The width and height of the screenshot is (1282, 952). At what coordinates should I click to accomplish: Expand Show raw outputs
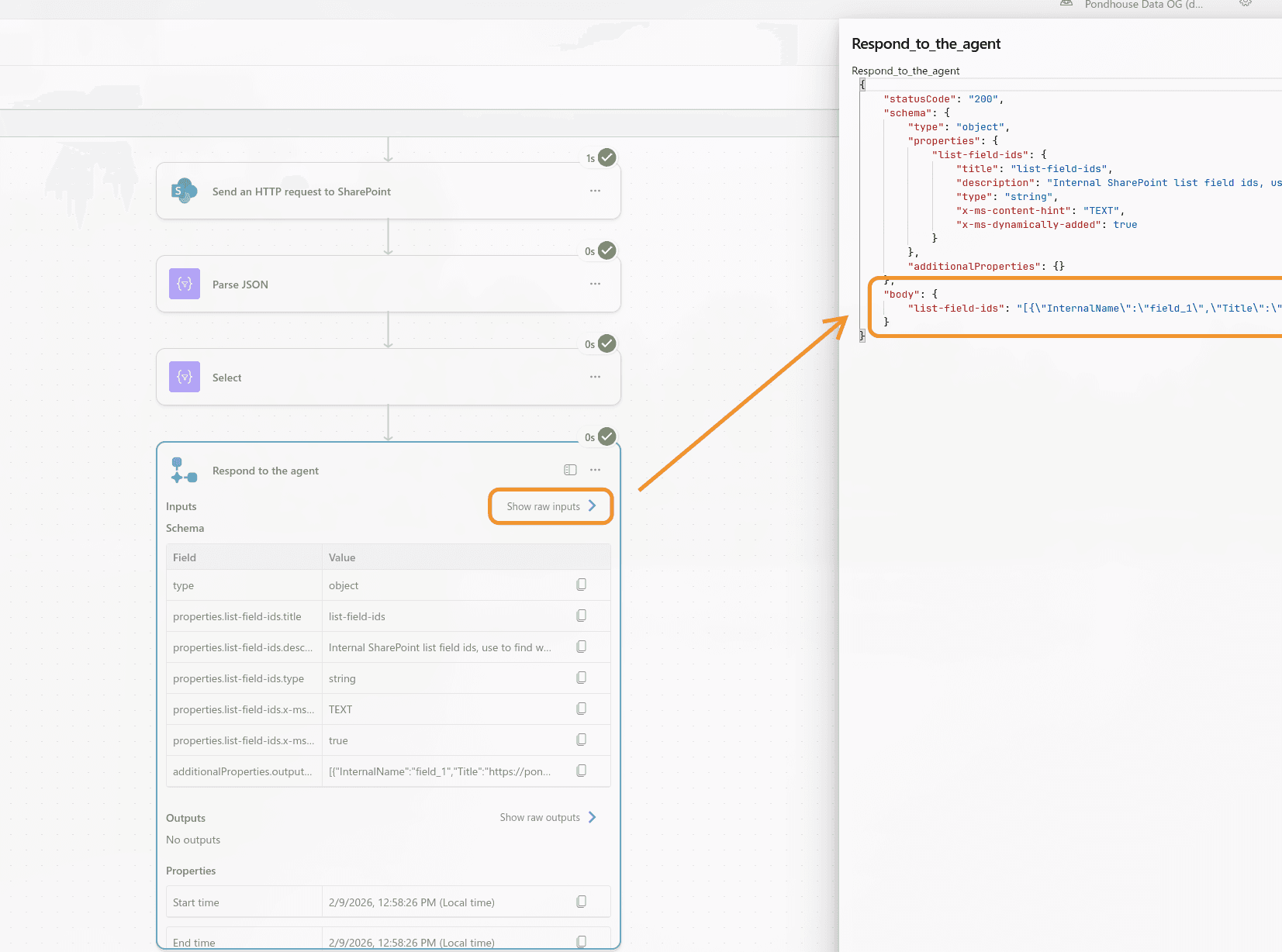point(548,817)
